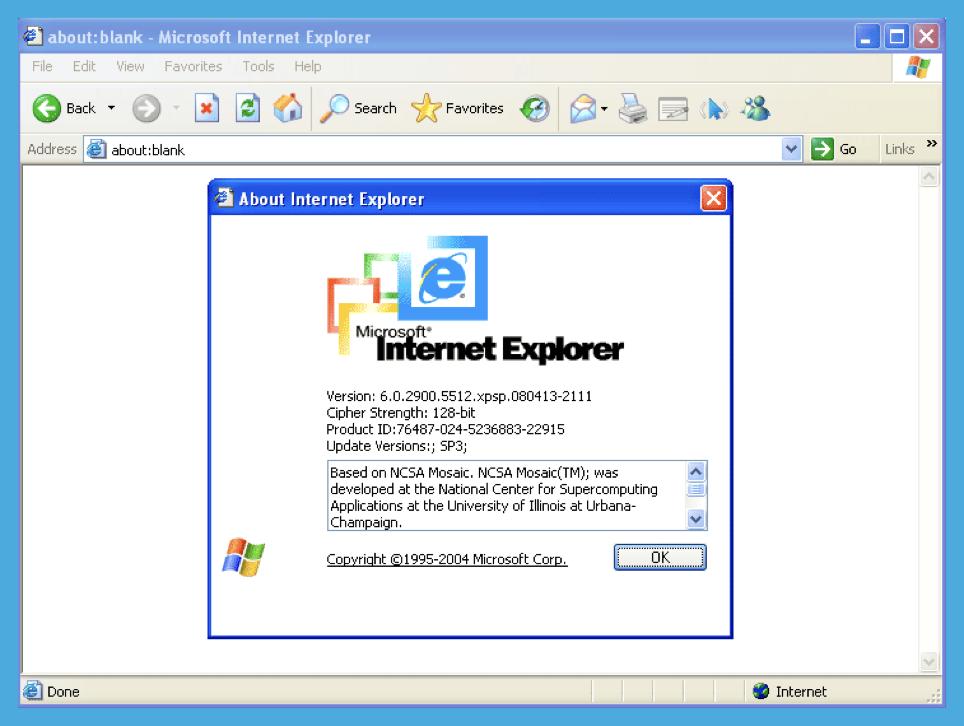The height and width of the screenshot is (726, 964).
Task: Click the Forward arrow icon
Action: [146, 109]
